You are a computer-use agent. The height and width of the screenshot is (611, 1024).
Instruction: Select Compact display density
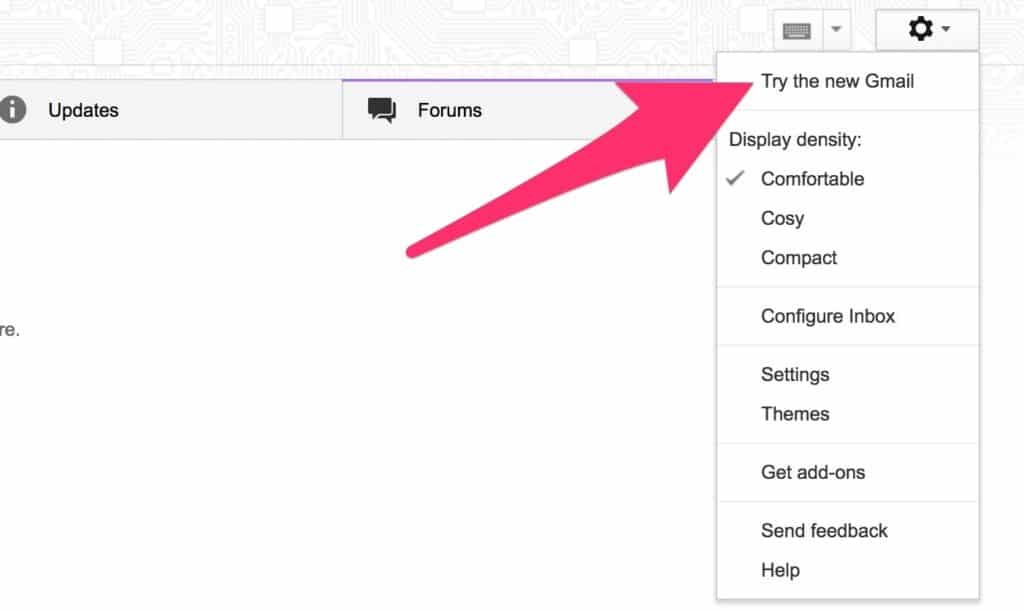click(798, 257)
